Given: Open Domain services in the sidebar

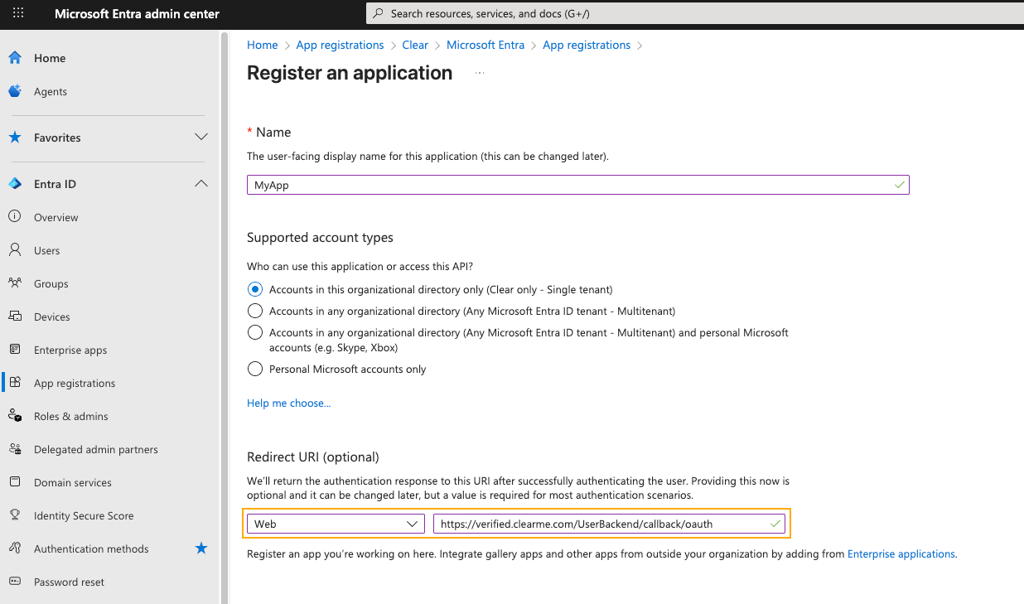Looking at the screenshot, I should (72, 483).
